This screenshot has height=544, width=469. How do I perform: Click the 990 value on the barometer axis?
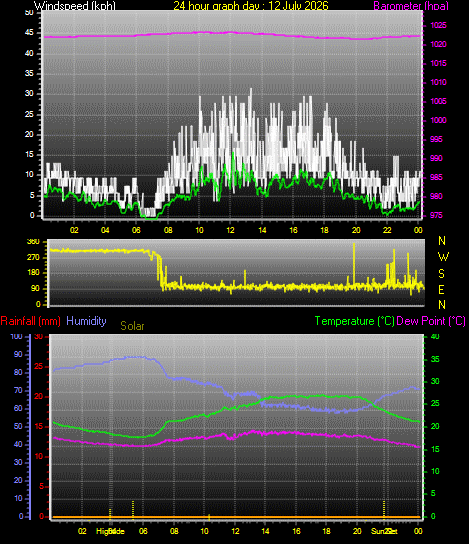tap(436, 158)
